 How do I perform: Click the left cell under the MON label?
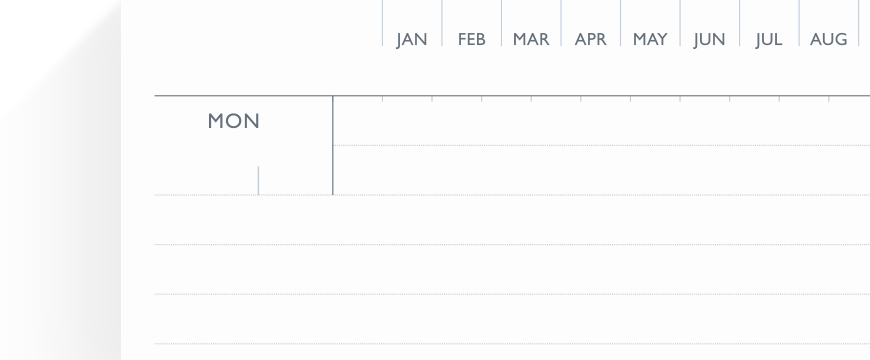pyautogui.click(x=206, y=180)
